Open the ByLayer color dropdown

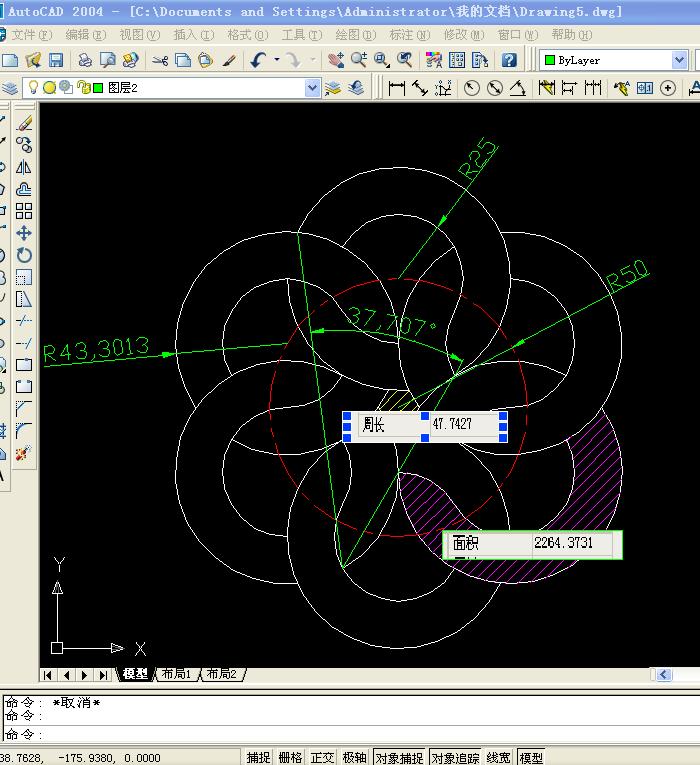(679, 60)
